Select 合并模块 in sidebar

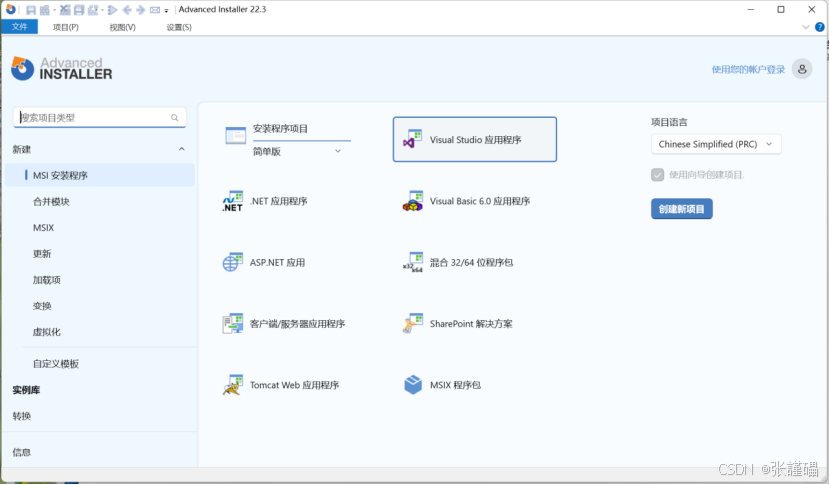click(x=51, y=202)
